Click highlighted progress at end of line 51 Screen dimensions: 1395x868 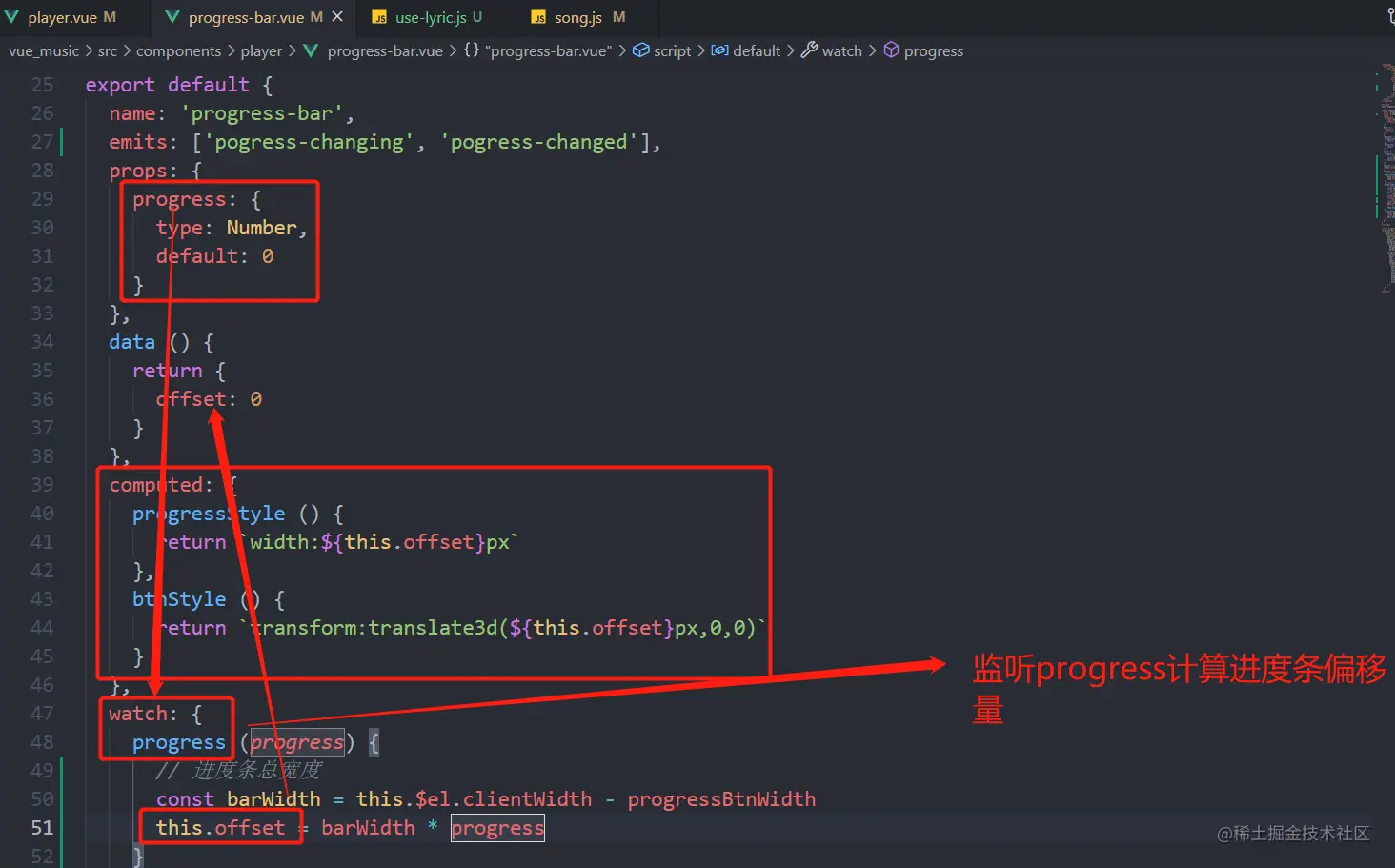[497, 828]
